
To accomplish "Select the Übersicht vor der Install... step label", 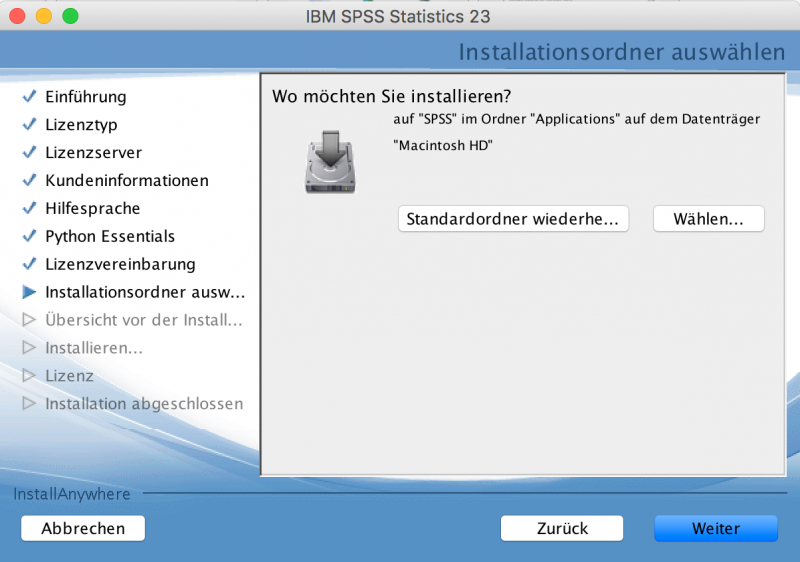I will pyautogui.click(x=144, y=320).
